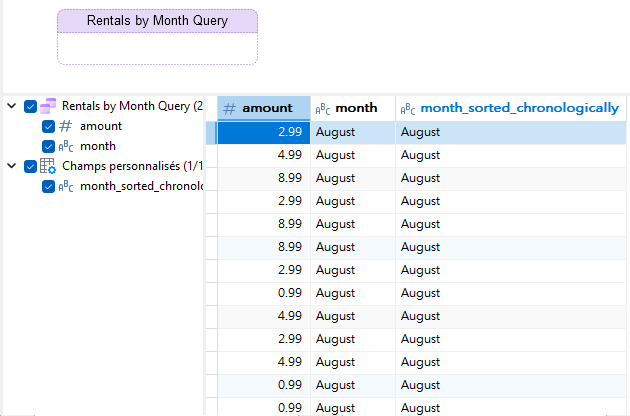Viewport: 630px width, 416px height.
Task: Click the # number icon beside amount in tree
Action: point(66,127)
